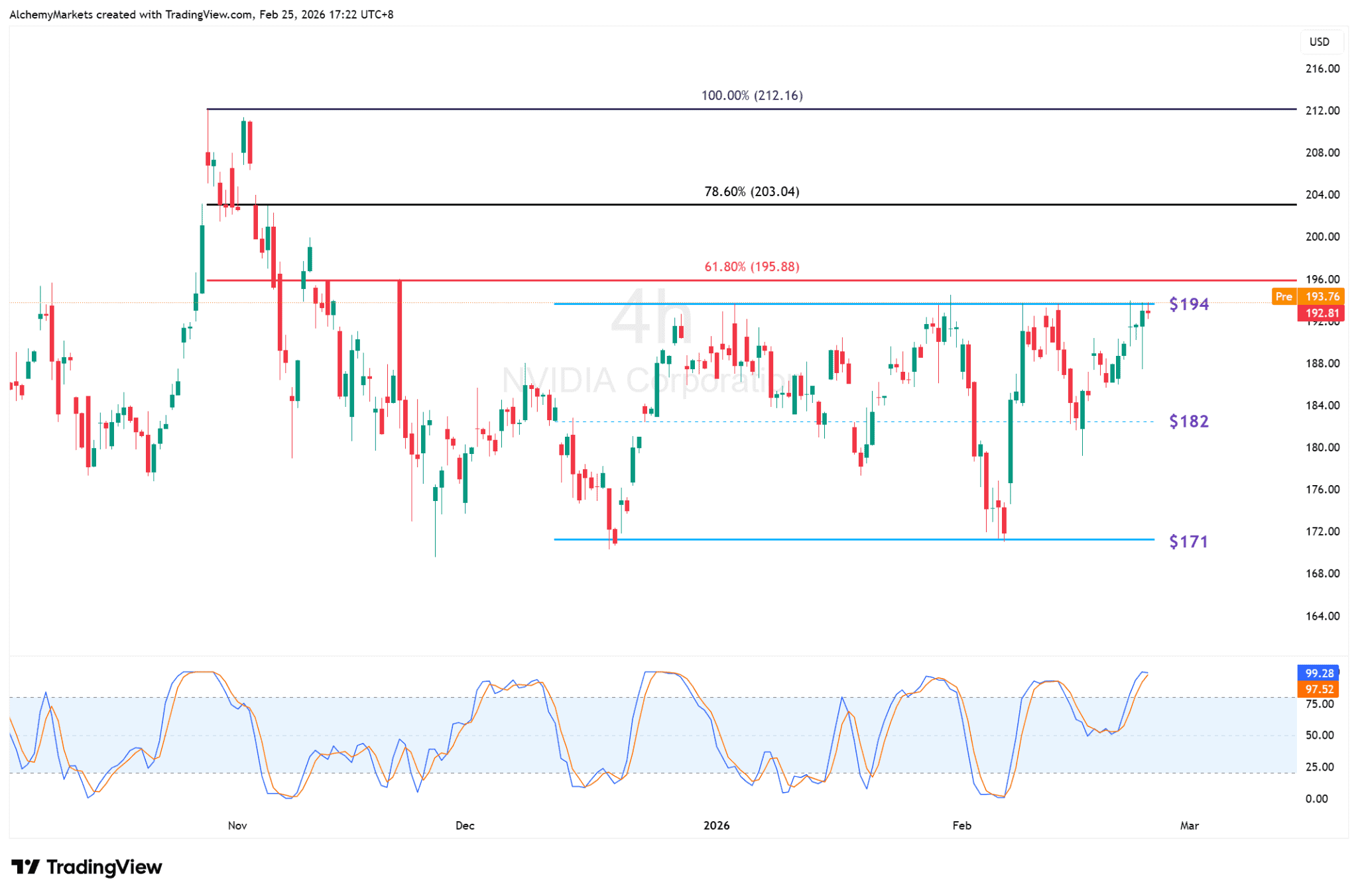Click the orange Pre tag on the price axis
Image resolution: width=1358 pixels, height=896 pixels.
[x=1284, y=297]
